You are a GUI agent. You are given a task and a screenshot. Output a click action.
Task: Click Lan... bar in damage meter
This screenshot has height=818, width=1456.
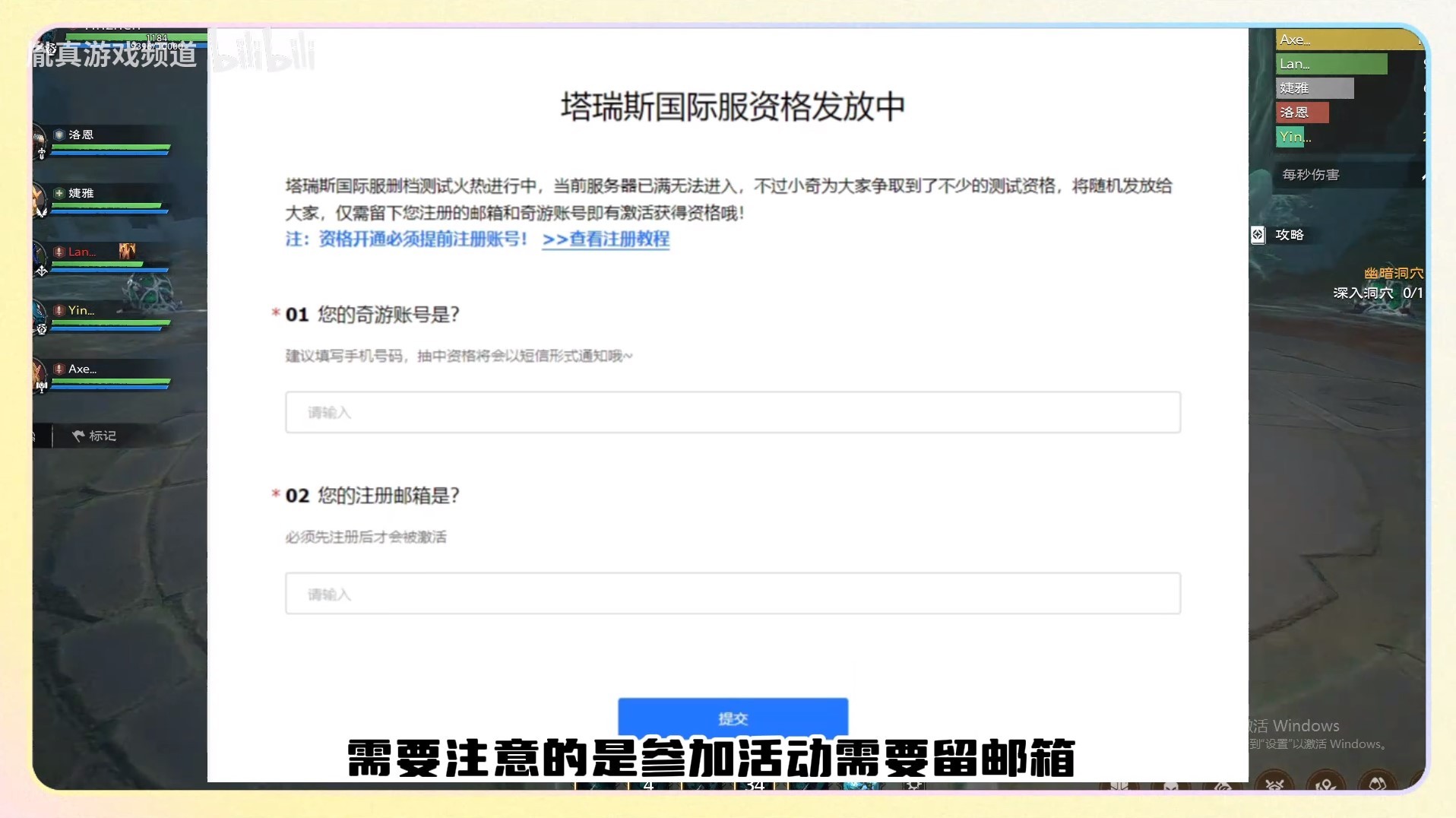coord(1331,64)
